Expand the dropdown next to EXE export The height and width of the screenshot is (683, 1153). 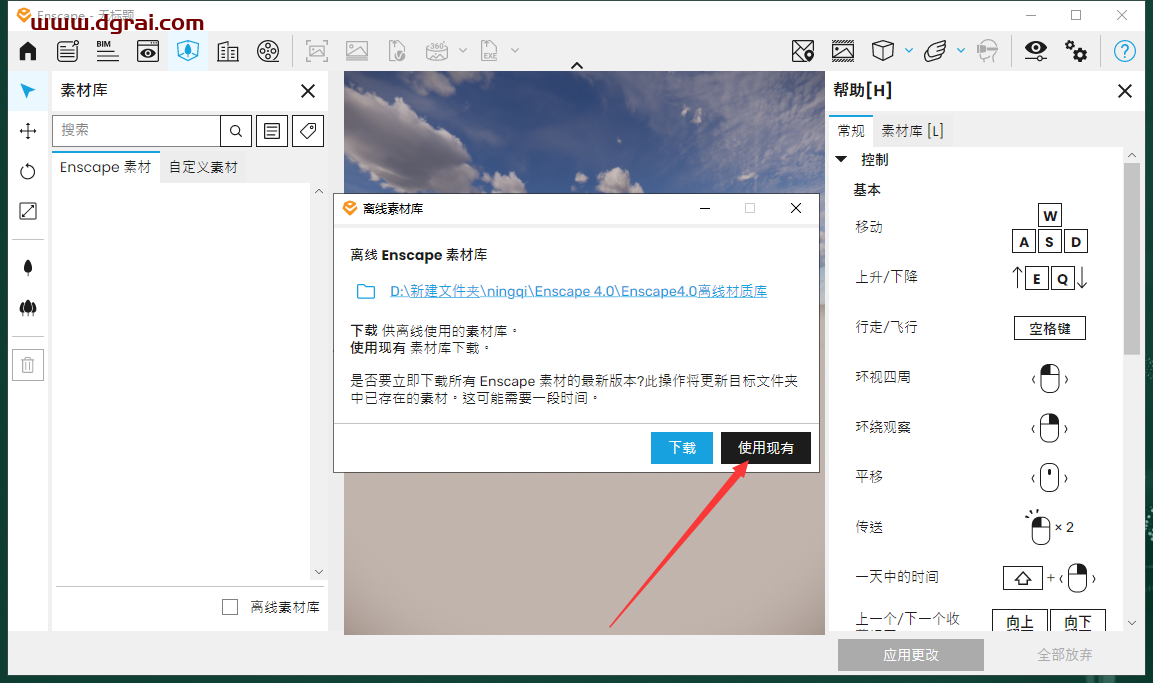pyautogui.click(x=515, y=51)
